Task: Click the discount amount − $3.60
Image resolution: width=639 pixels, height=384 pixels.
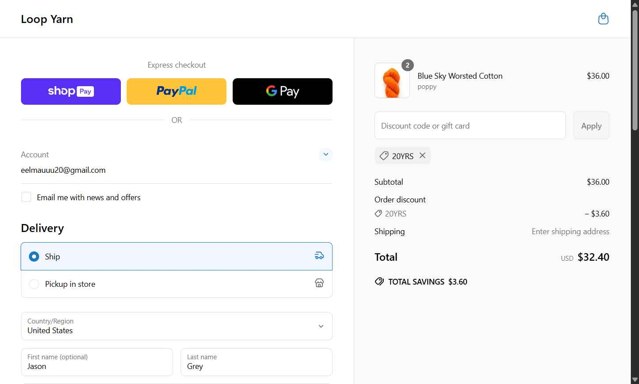Action: [597, 214]
